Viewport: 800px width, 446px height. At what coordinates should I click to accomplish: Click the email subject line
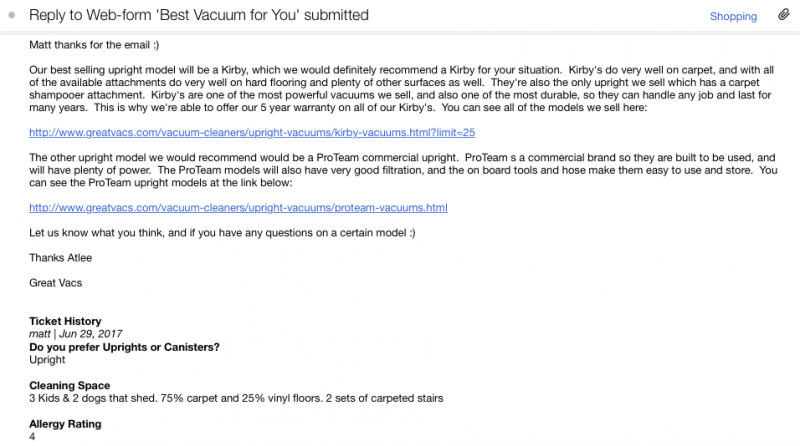click(x=200, y=16)
